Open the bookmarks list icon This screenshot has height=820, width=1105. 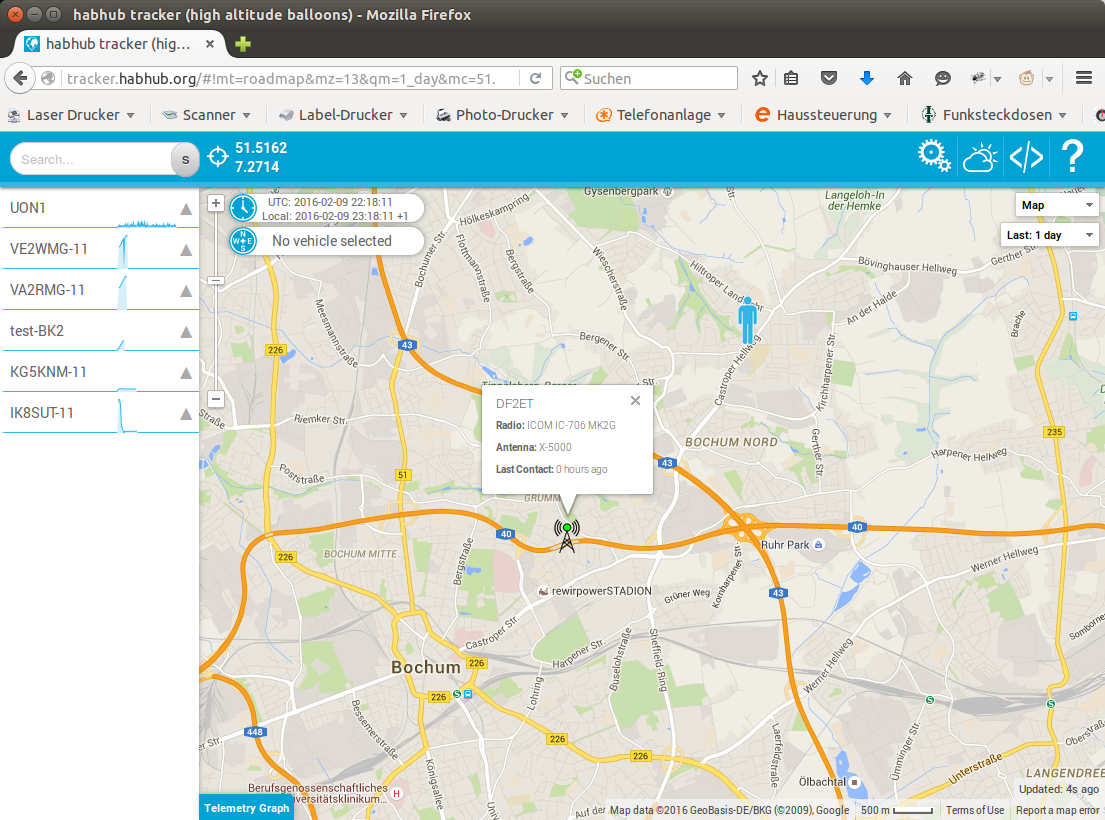pyautogui.click(x=791, y=78)
